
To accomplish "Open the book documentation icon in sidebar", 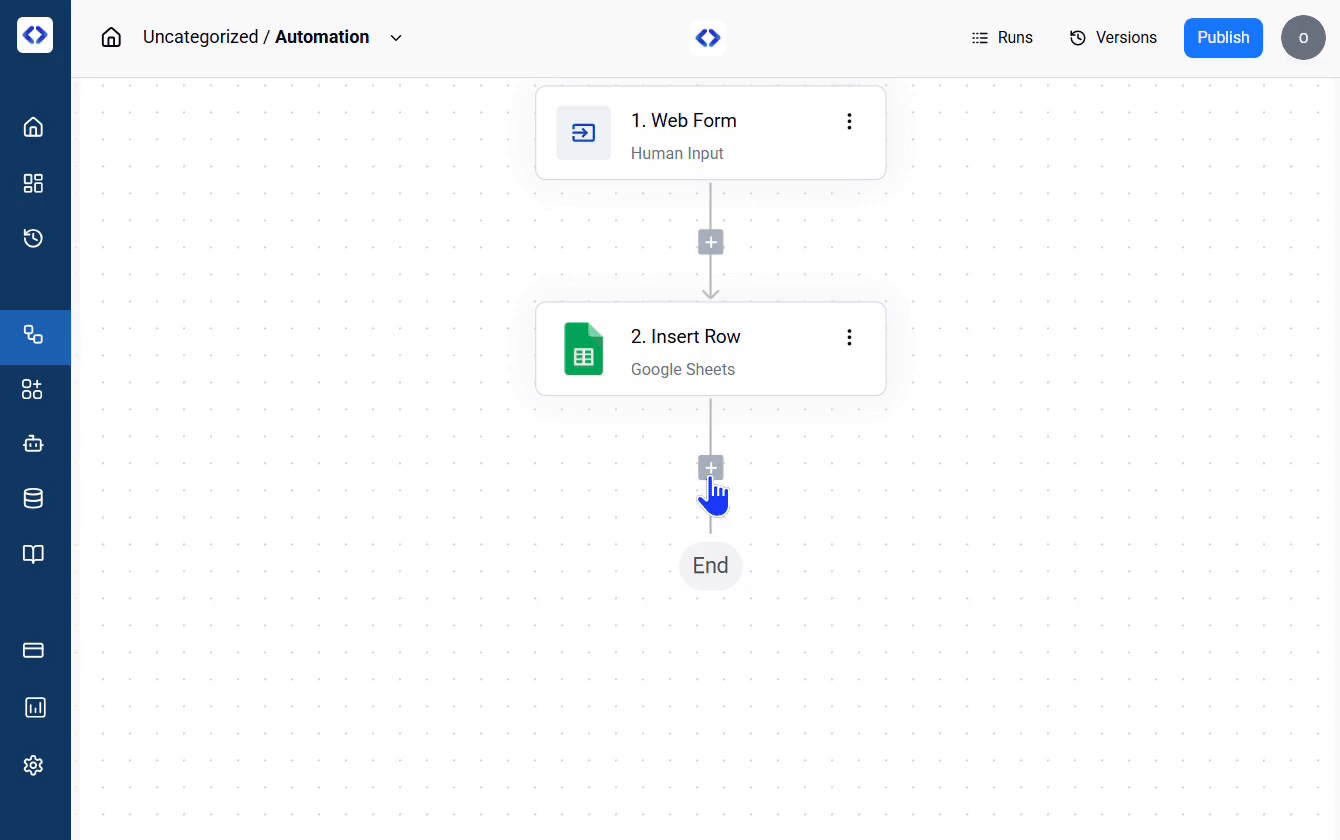I will click(33, 554).
